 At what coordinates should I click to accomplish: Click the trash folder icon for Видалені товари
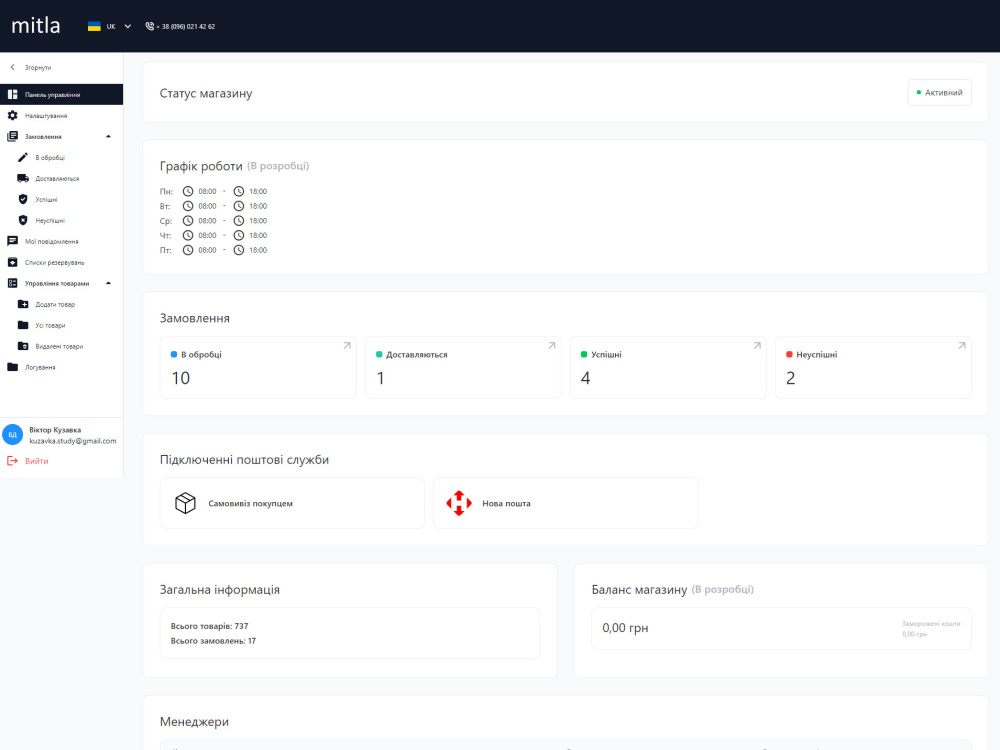(23, 346)
